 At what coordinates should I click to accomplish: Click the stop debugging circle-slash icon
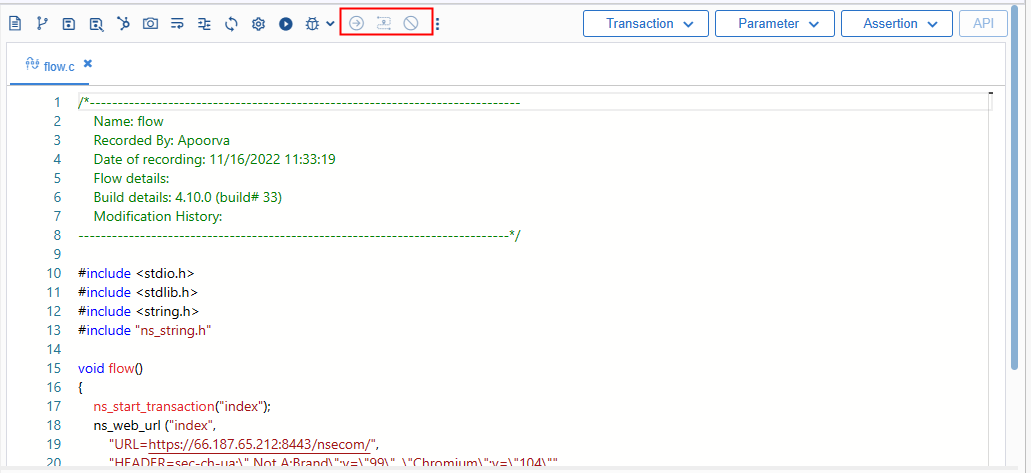coord(411,24)
